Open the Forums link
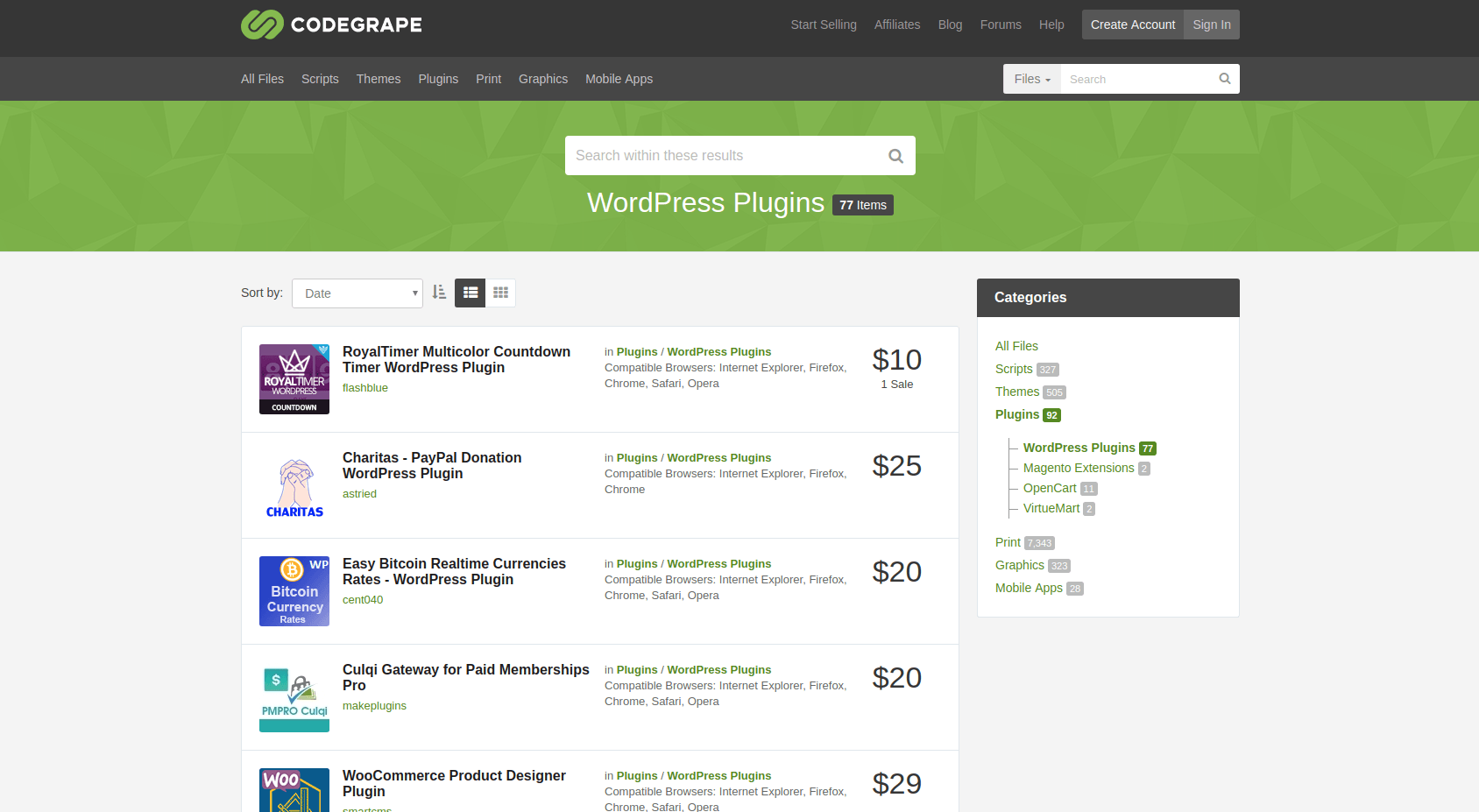The width and height of the screenshot is (1479, 812). [x=1001, y=25]
